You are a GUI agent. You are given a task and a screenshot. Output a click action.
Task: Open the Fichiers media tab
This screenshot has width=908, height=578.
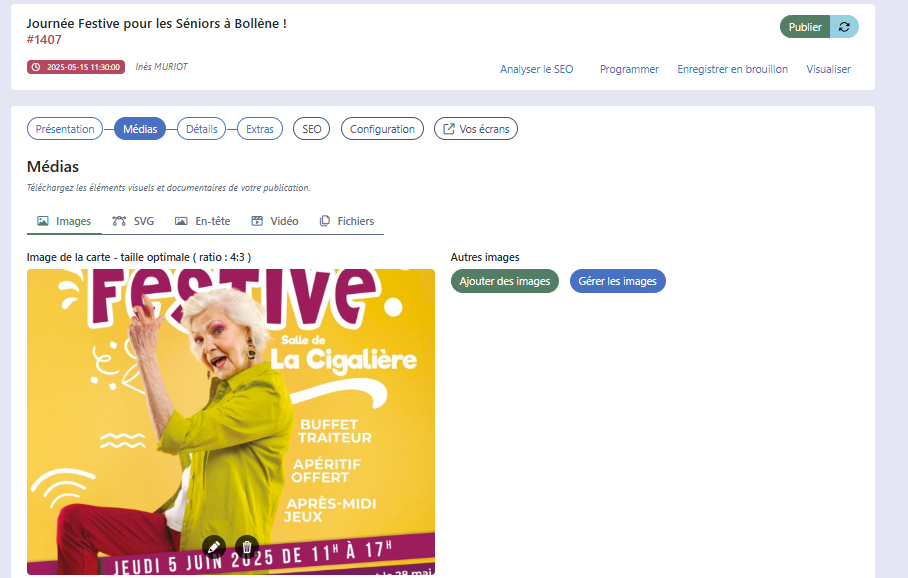347,221
